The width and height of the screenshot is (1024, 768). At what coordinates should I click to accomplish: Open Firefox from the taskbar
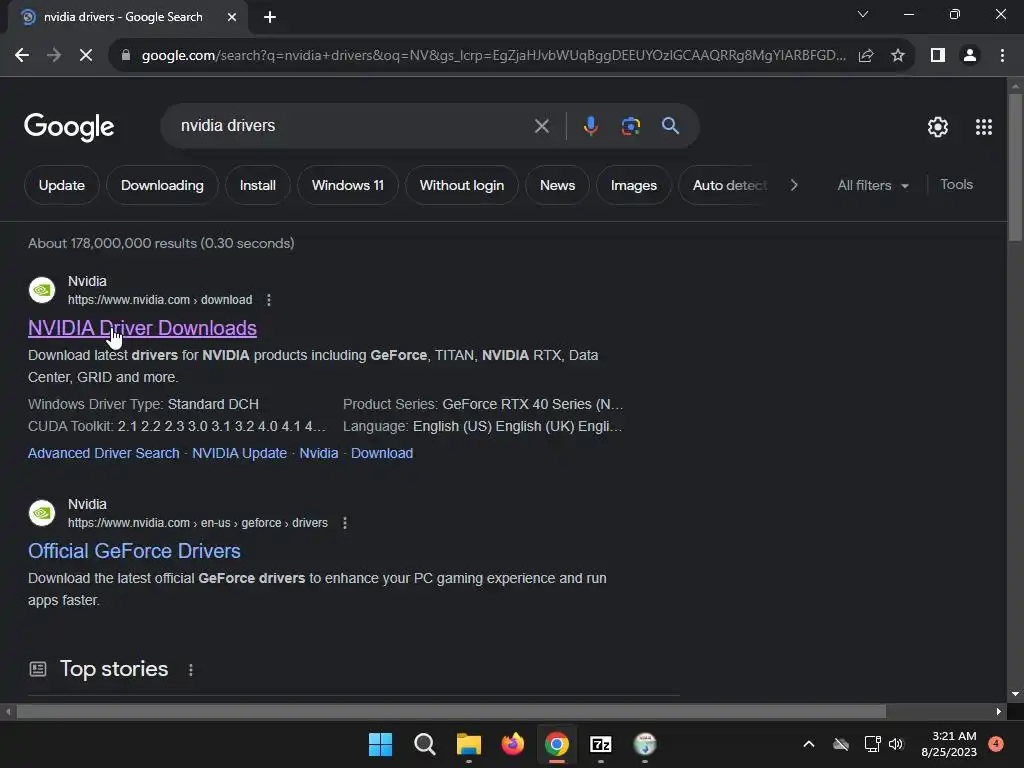513,744
